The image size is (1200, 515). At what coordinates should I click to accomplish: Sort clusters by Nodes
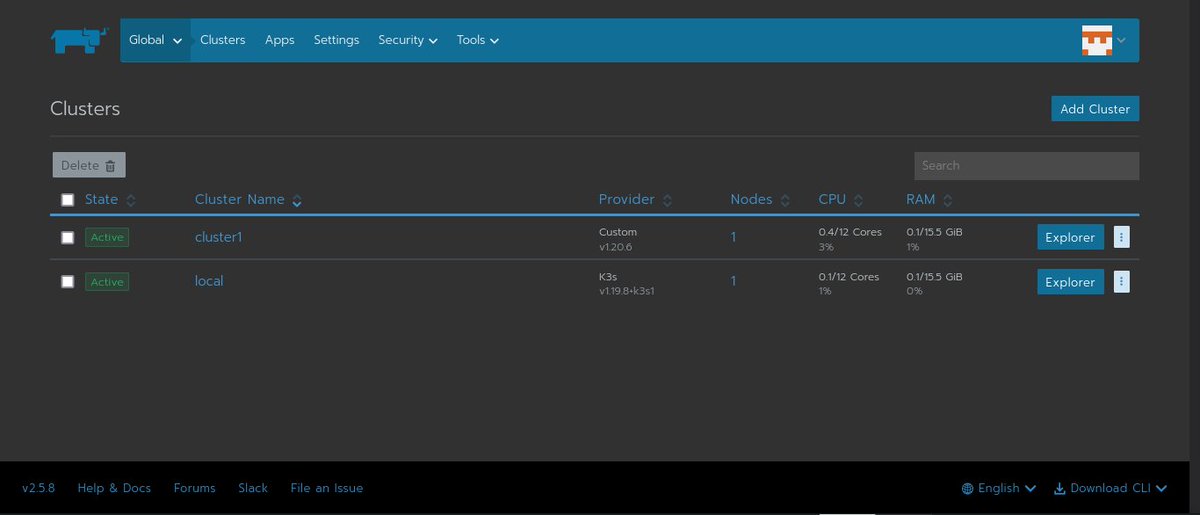pyautogui.click(x=760, y=200)
